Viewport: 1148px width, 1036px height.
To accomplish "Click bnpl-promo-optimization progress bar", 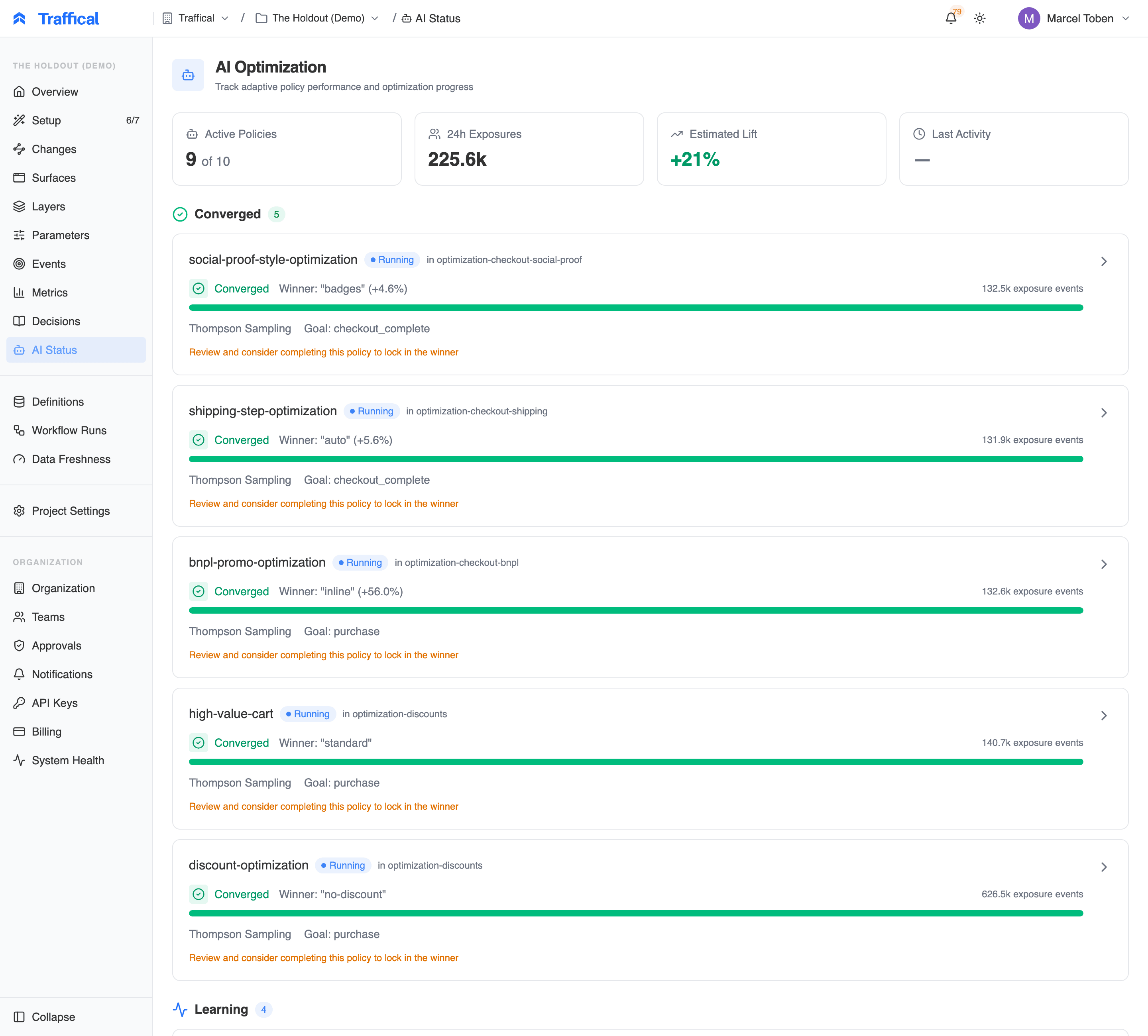I will coord(635,610).
